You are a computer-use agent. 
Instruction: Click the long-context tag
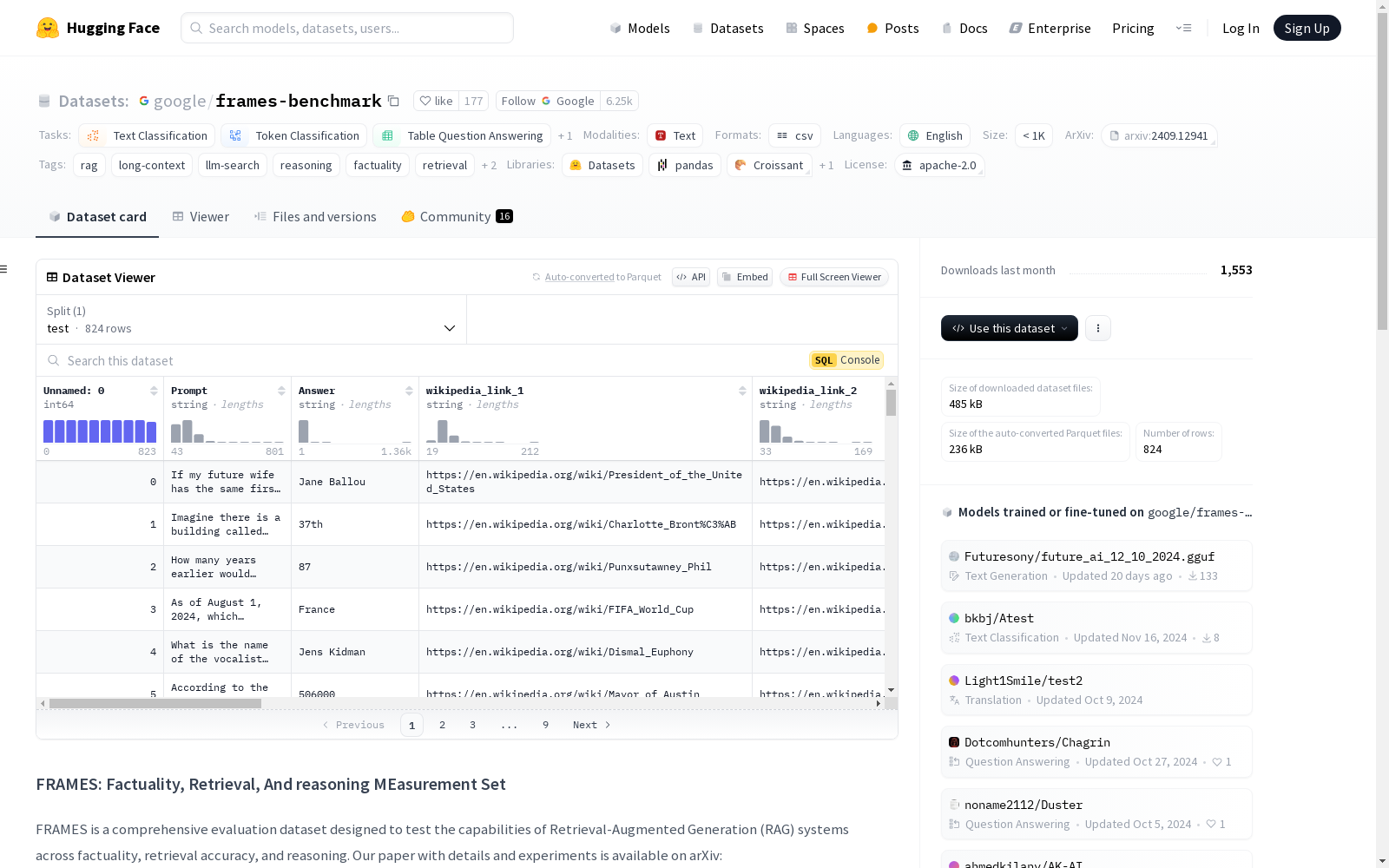point(152,165)
